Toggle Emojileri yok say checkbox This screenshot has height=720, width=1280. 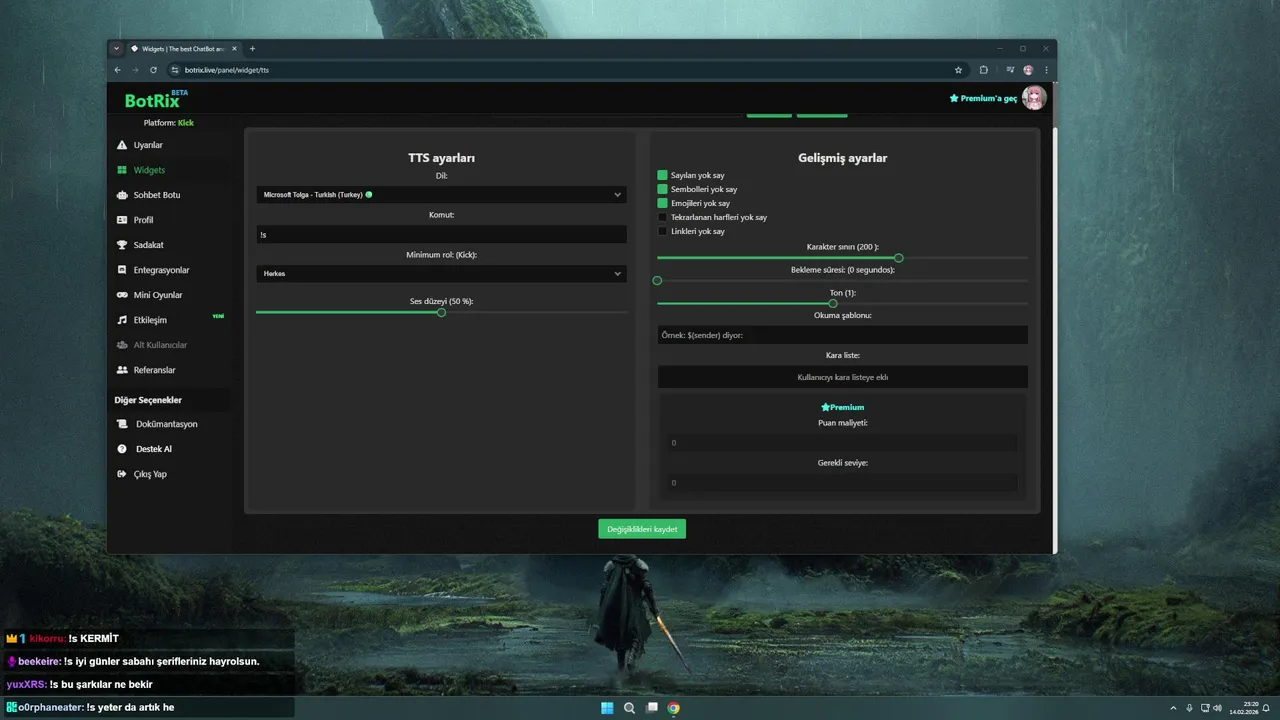[x=662, y=203]
